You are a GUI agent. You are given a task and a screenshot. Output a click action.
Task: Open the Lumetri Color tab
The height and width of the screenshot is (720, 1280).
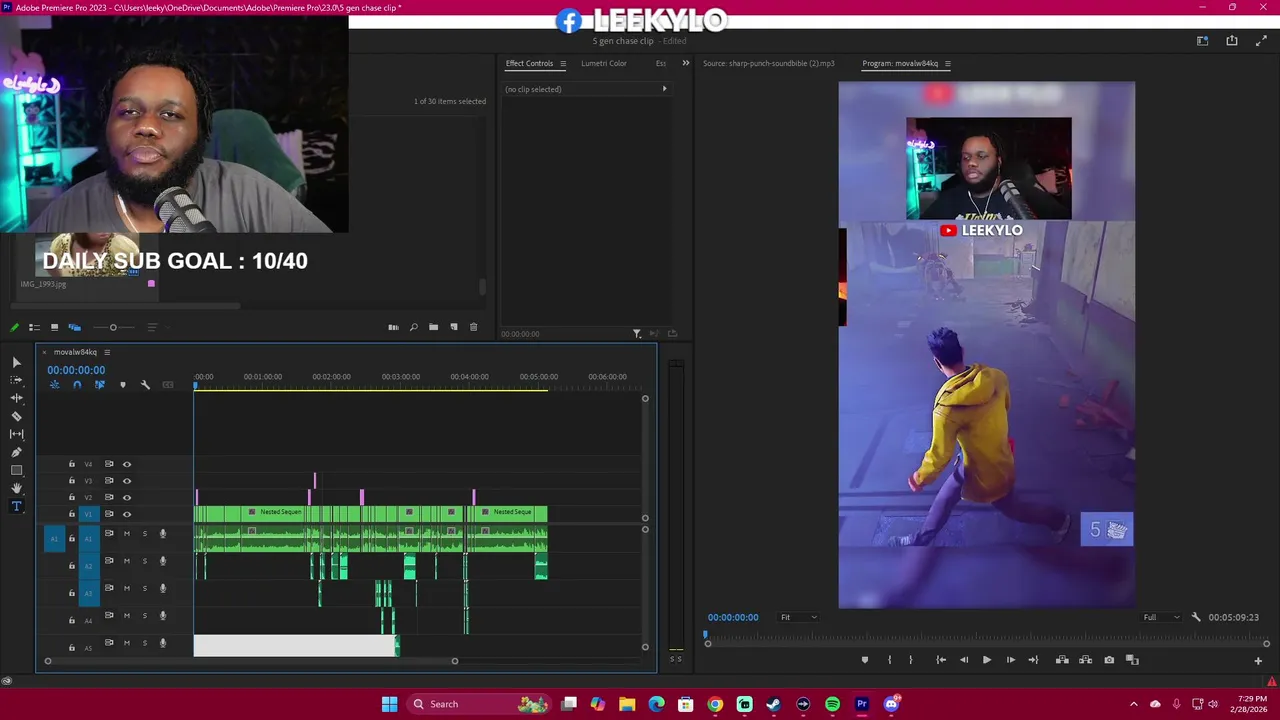[x=604, y=63]
